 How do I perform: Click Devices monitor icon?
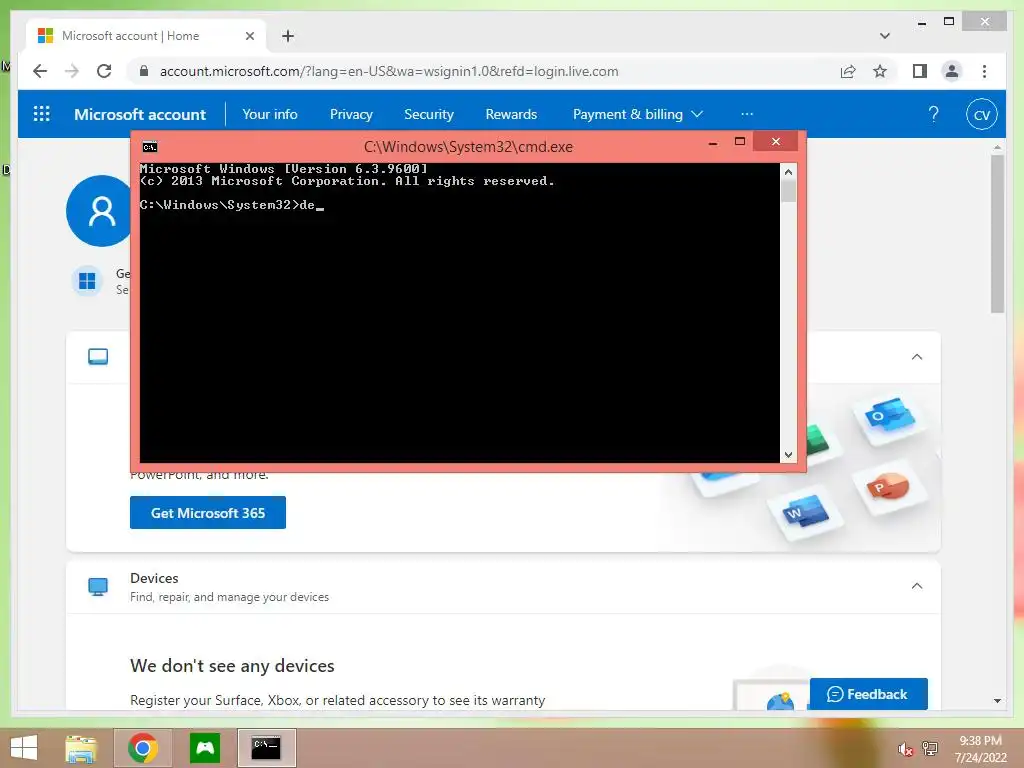pyautogui.click(x=98, y=586)
